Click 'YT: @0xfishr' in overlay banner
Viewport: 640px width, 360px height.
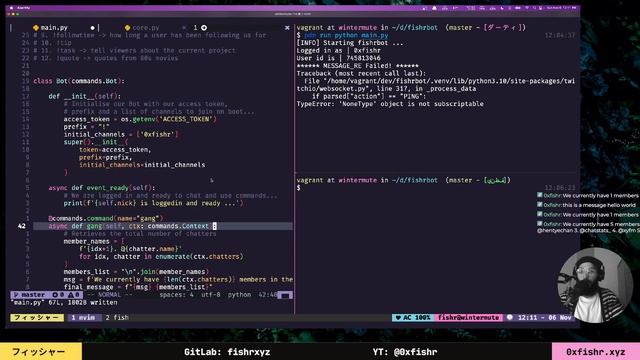coord(405,352)
